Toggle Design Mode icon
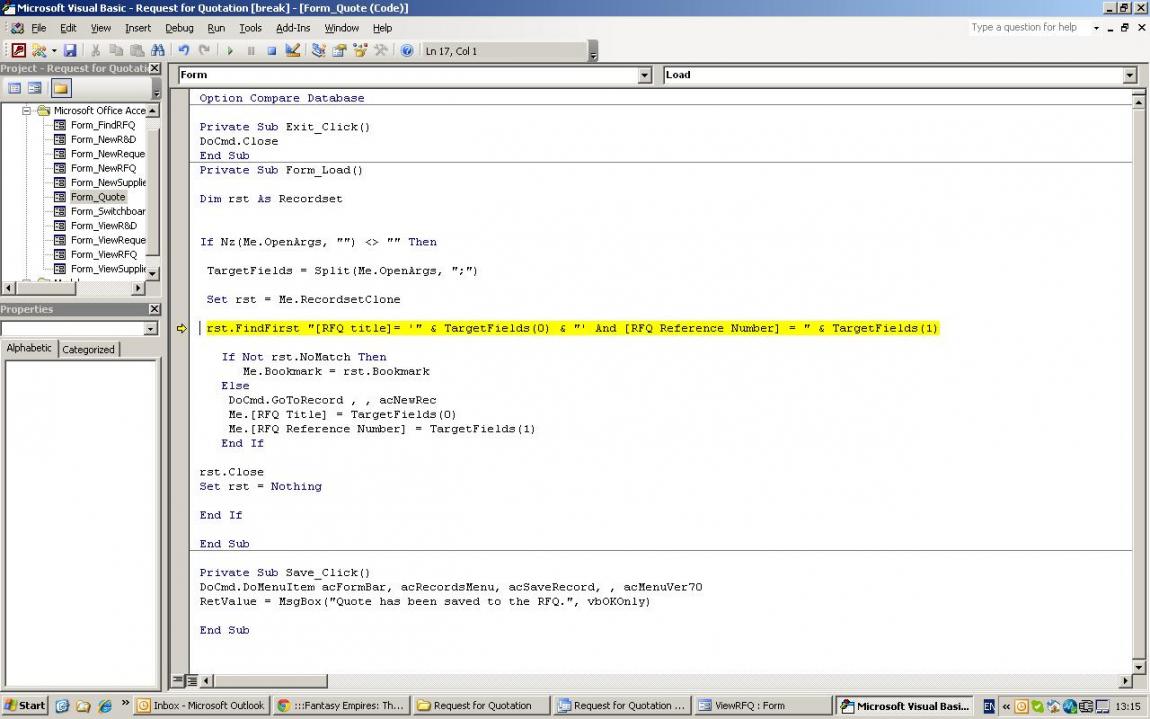The height and width of the screenshot is (719, 1150). [x=293, y=51]
